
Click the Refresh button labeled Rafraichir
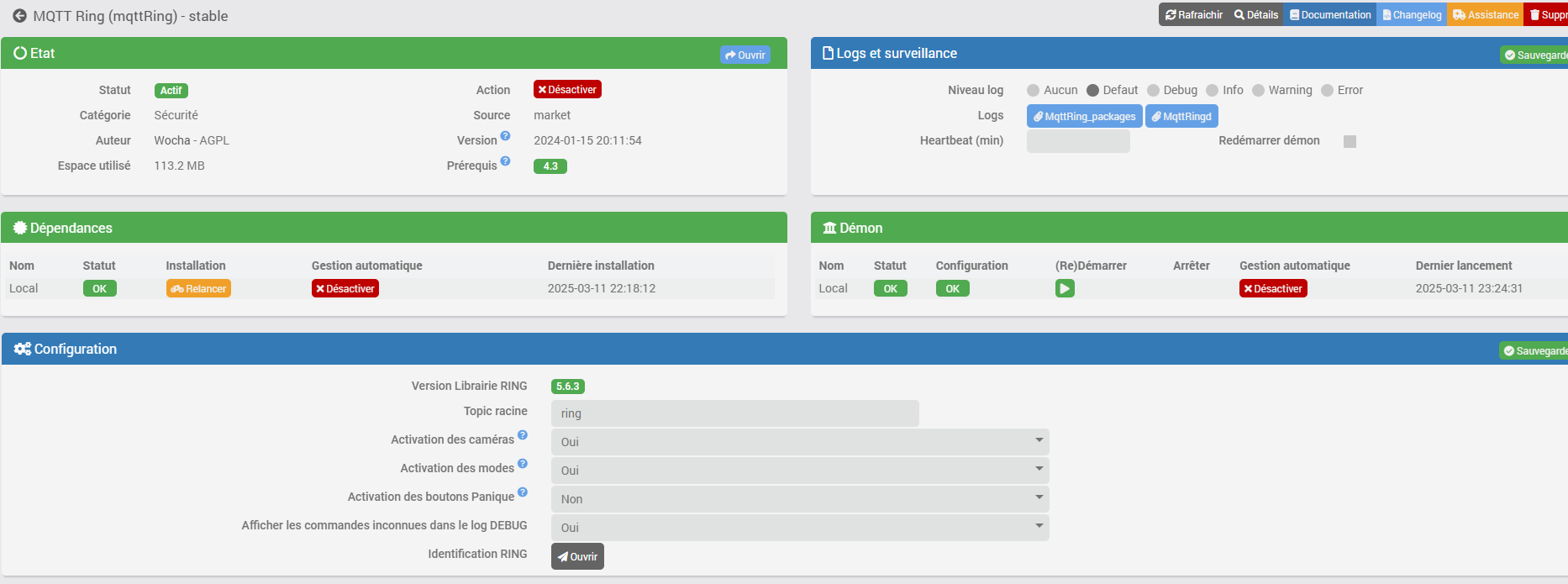(x=1193, y=14)
